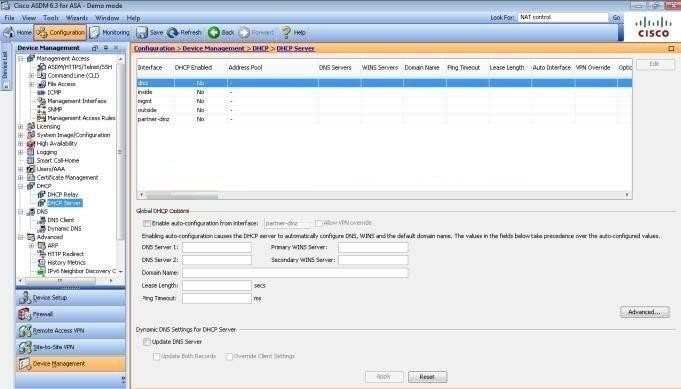
Task: Select ICMP tree item
Action: (x=54, y=92)
